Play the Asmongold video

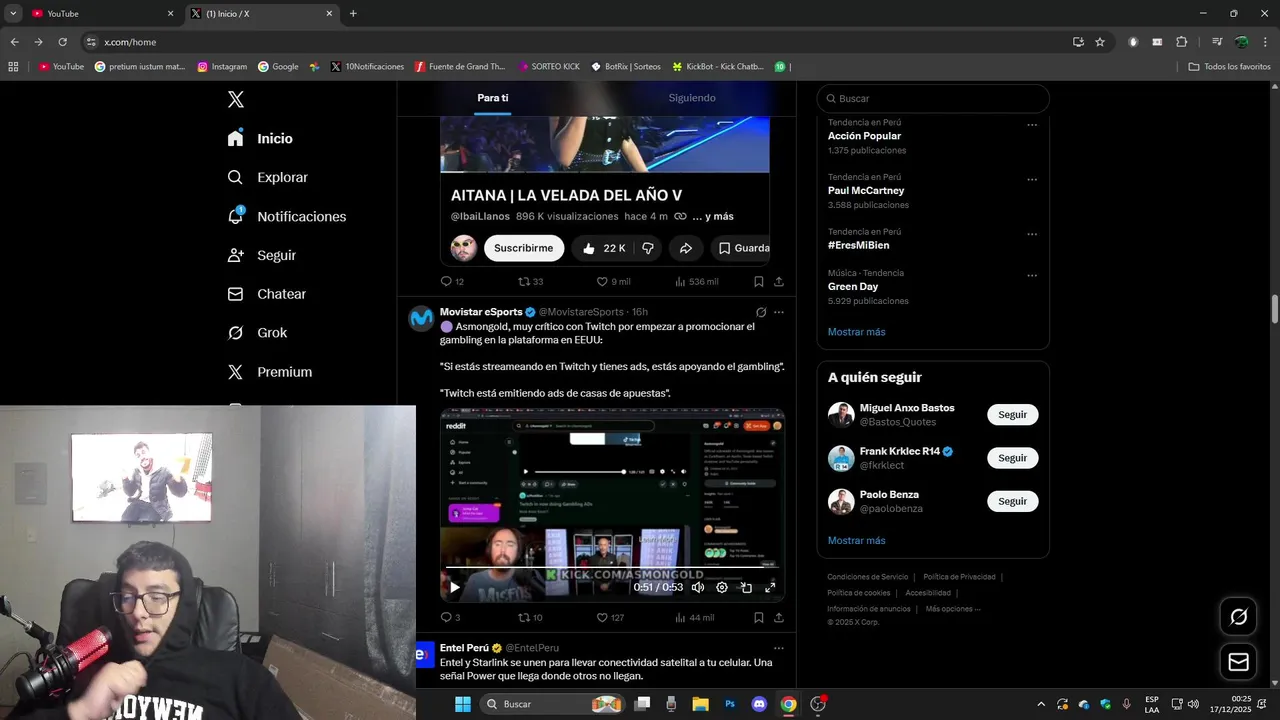point(454,588)
